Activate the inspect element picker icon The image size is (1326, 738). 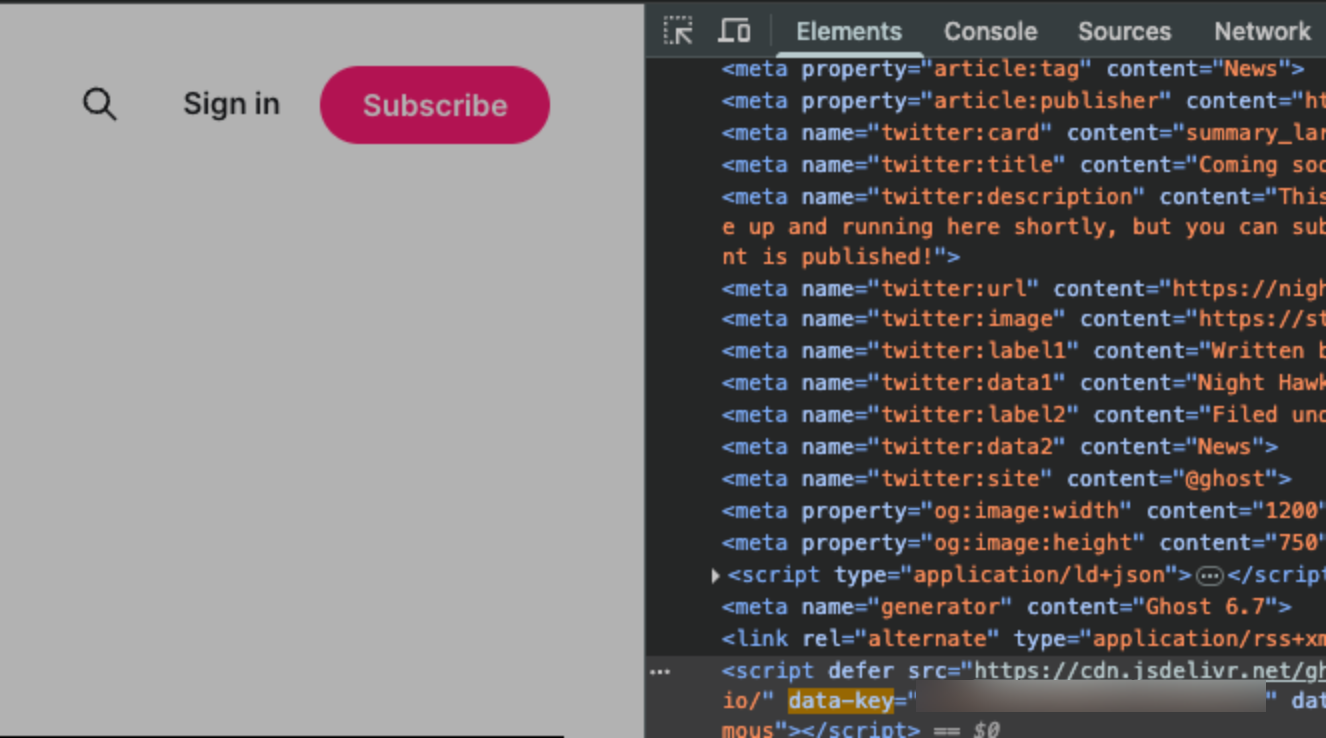tap(678, 31)
